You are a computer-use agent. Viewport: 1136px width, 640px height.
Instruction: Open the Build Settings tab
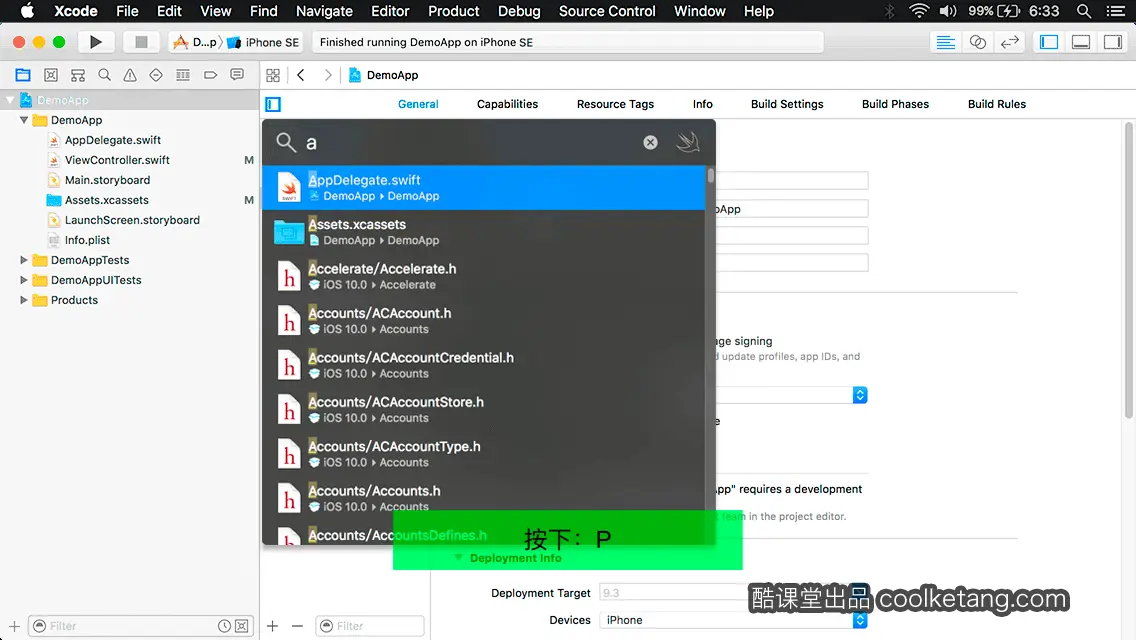787,104
